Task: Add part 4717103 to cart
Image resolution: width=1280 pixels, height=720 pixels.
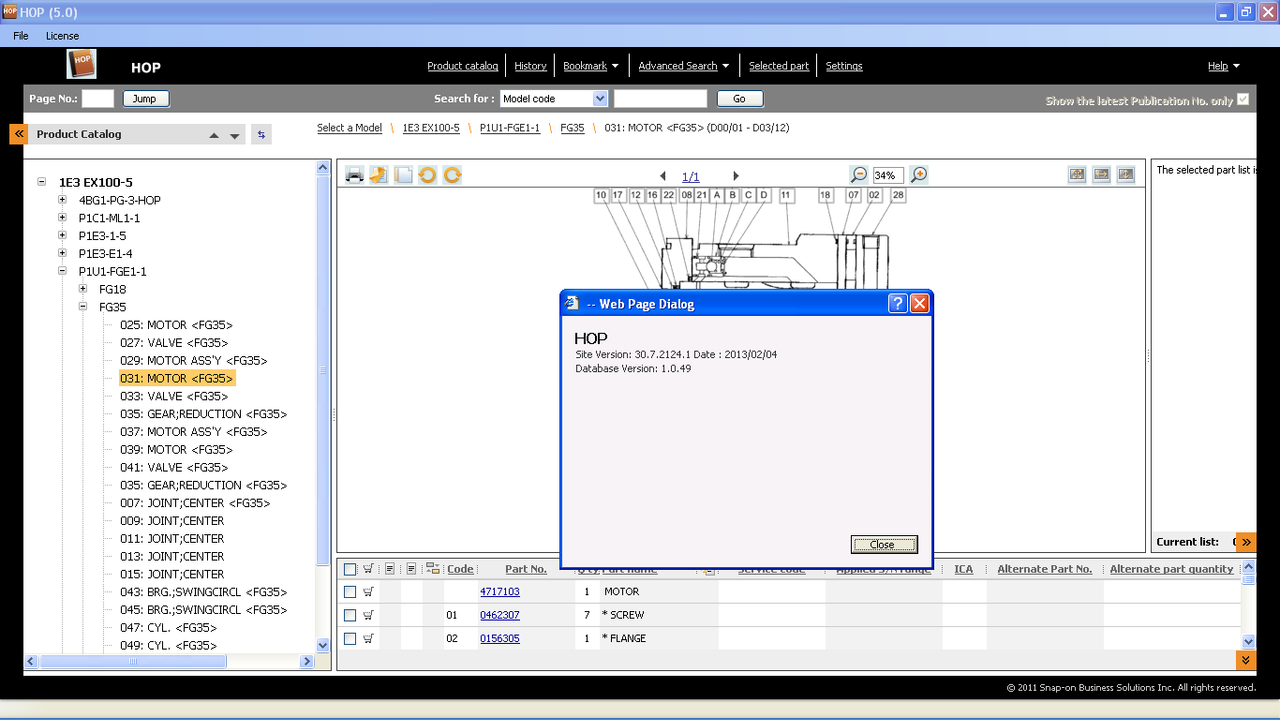Action: [368, 592]
